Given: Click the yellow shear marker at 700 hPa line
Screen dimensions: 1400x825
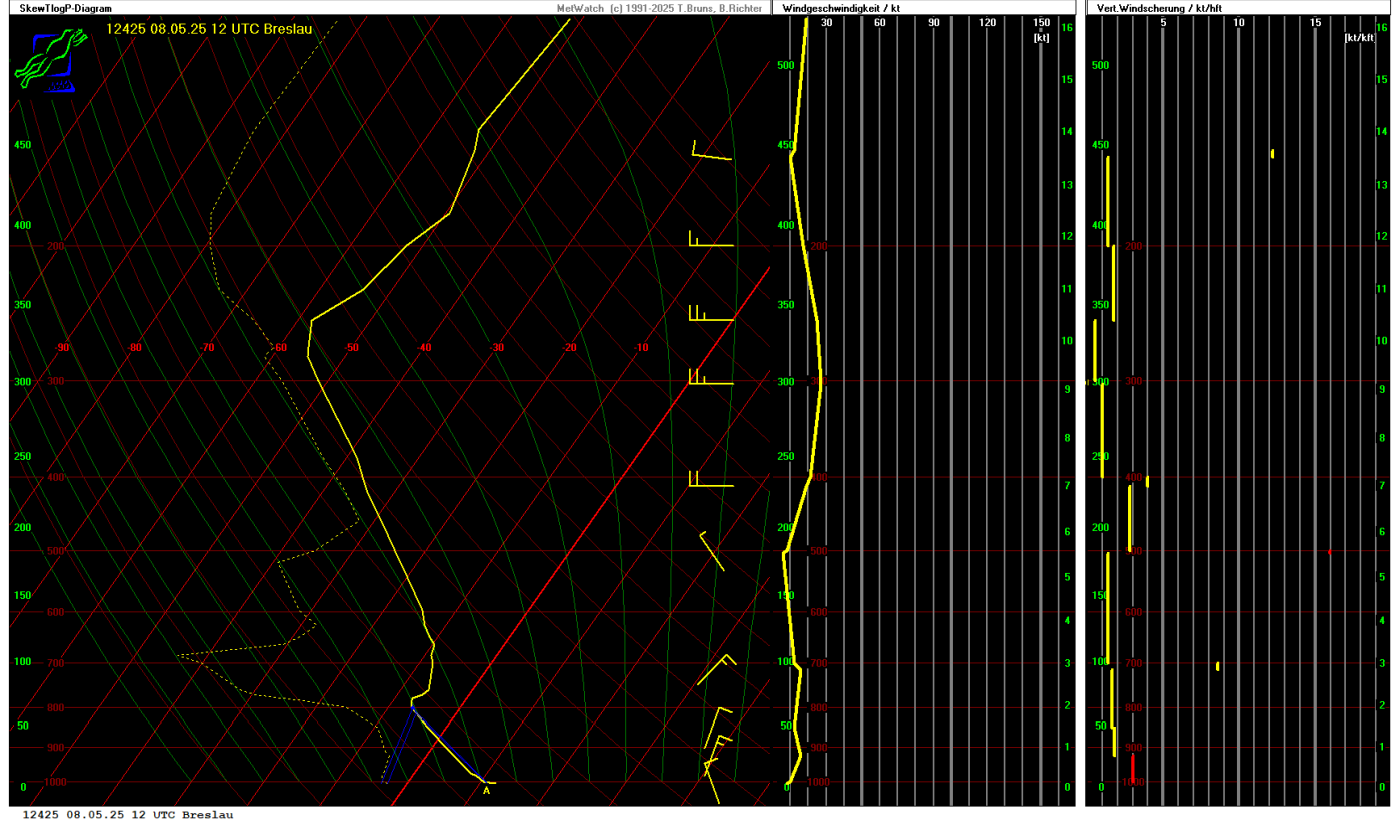Looking at the screenshot, I should [x=1217, y=666].
